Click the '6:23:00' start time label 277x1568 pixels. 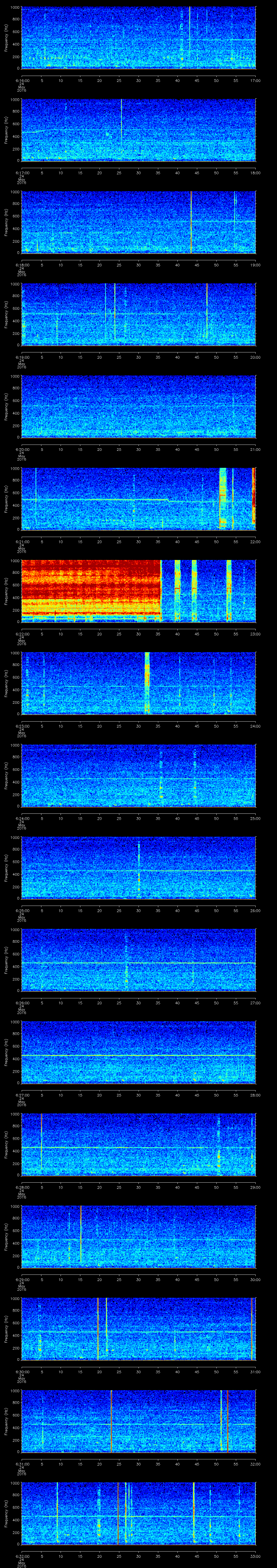(22, 726)
